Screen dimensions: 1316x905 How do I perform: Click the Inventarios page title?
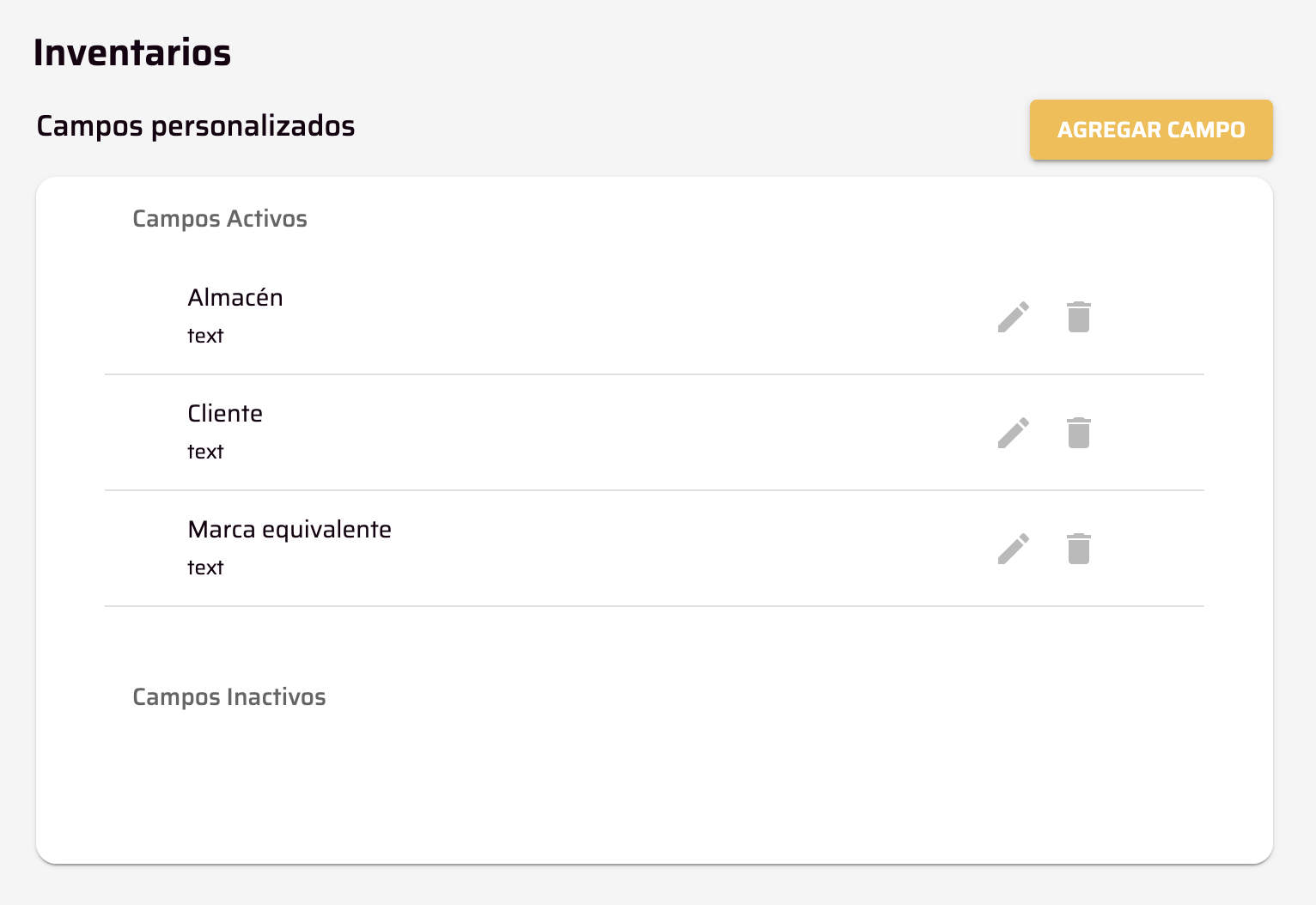pyautogui.click(x=132, y=52)
